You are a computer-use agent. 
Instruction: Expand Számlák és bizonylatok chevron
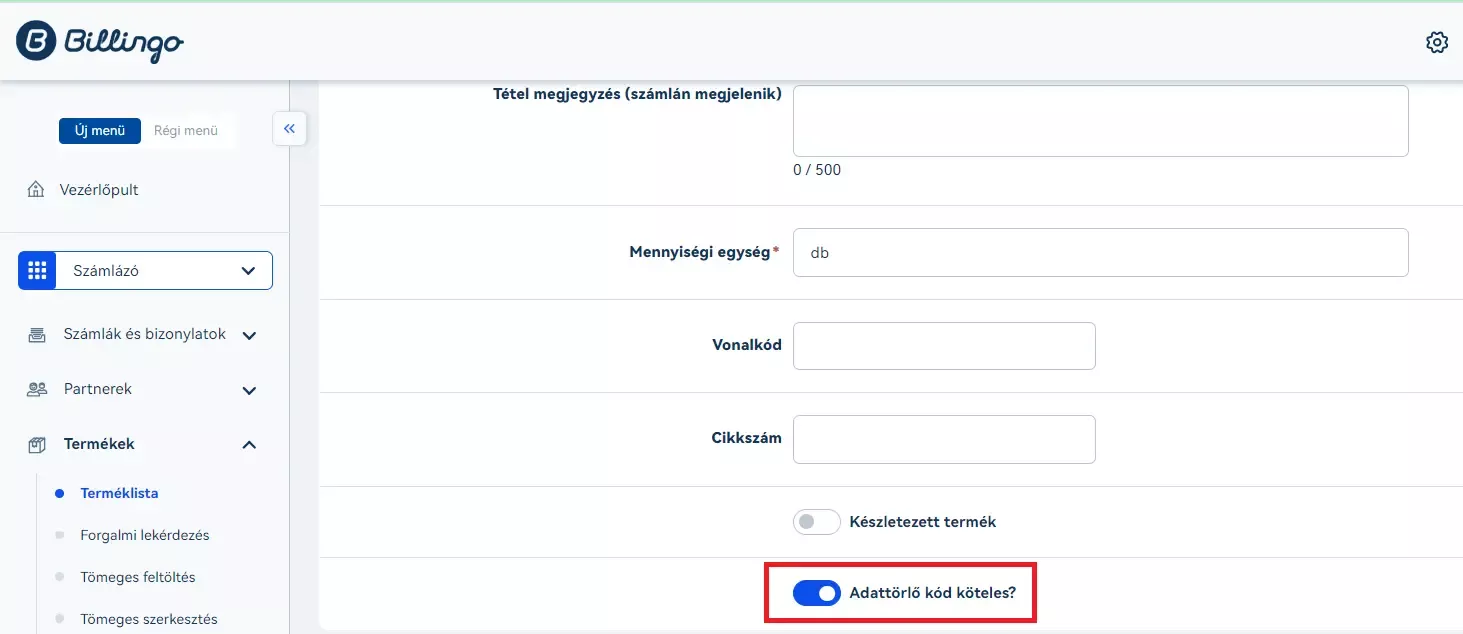(x=250, y=335)
